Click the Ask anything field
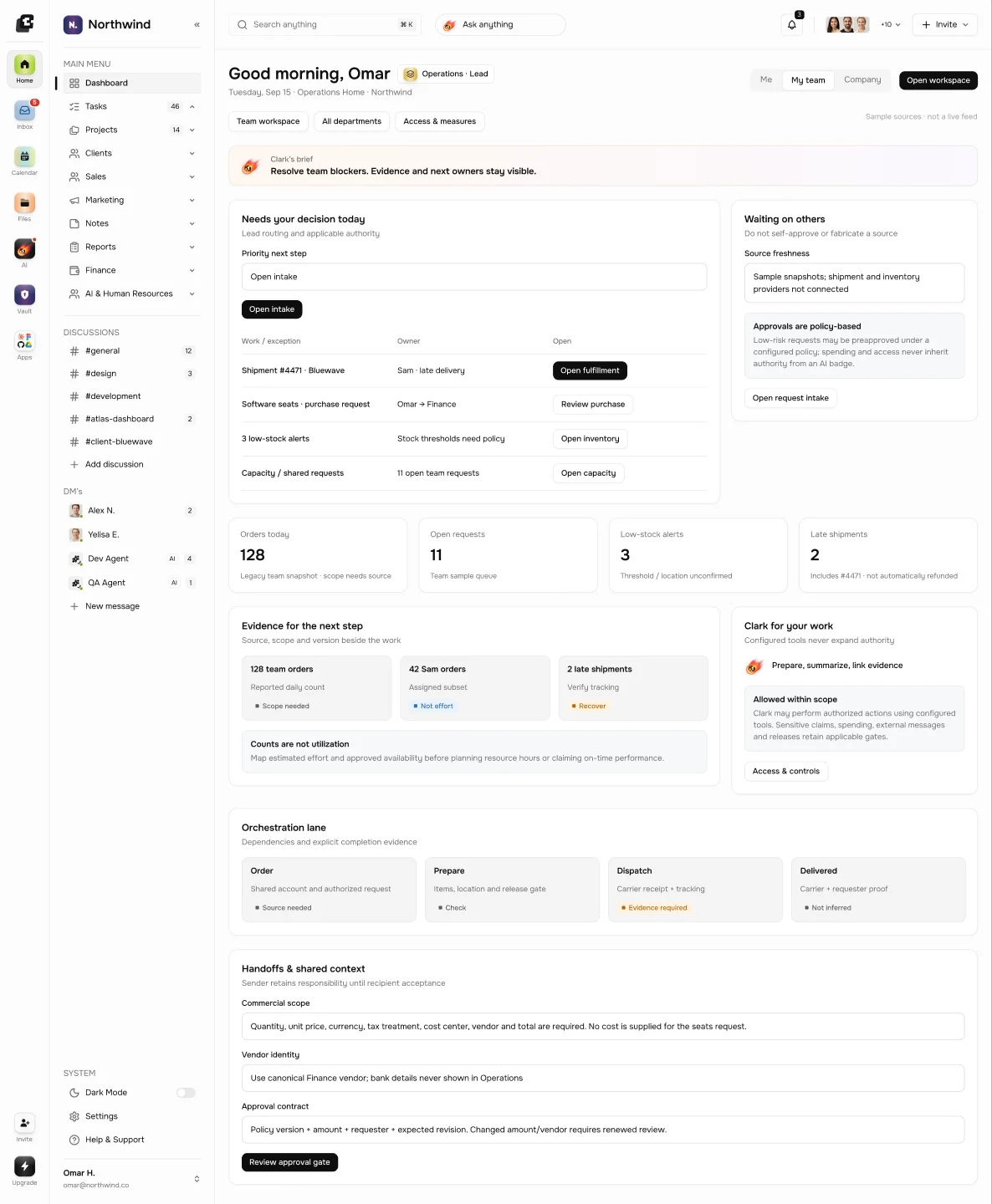Image resolution: width=992 pixels, height=1204 pixels. 500,25
